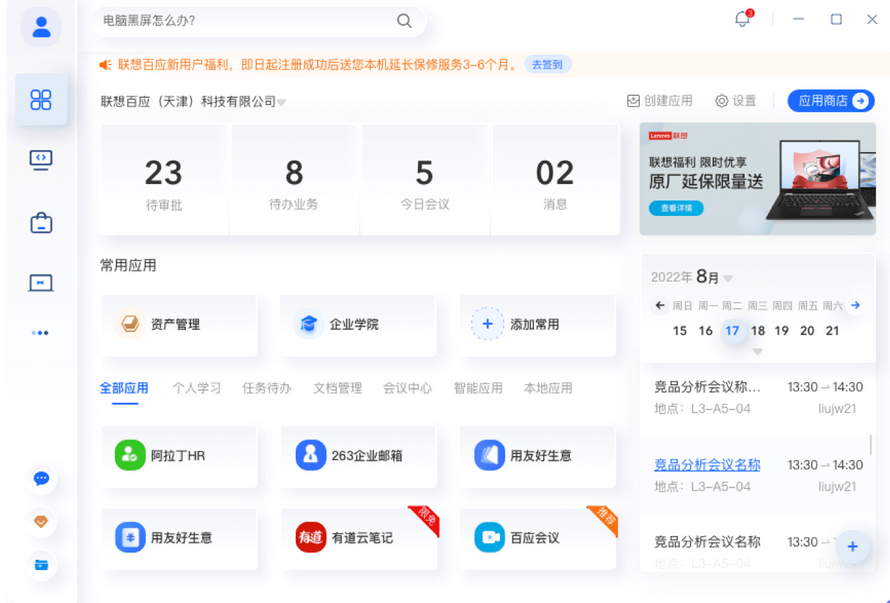Switch to 本地应用 tab

(548, 388)
